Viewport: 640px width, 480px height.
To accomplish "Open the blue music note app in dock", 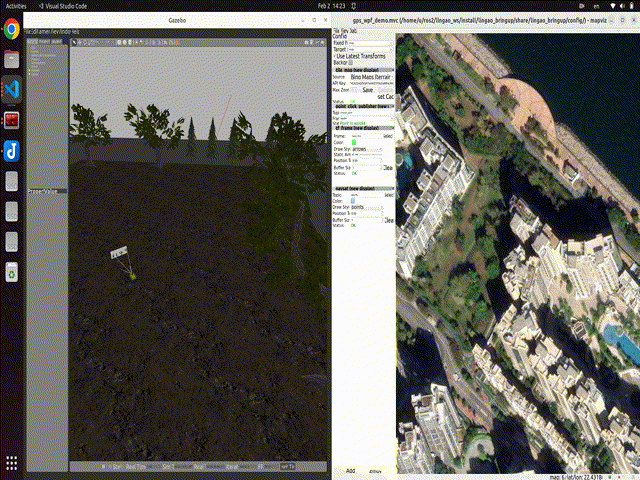I will [11, 151].
